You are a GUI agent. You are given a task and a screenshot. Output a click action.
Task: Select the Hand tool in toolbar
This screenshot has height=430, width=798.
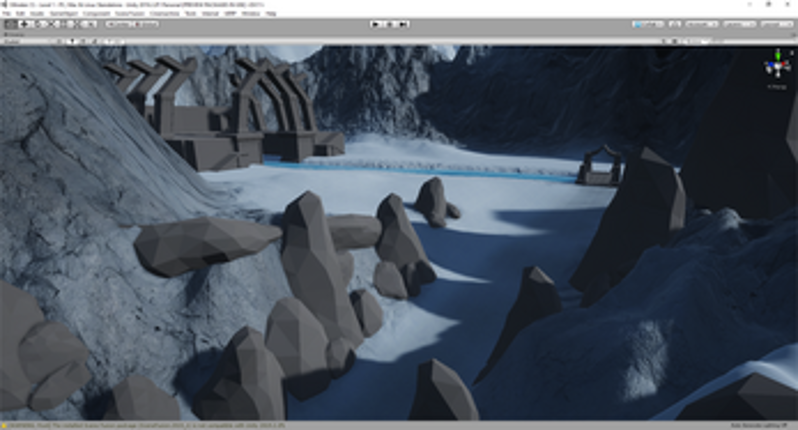12,24
